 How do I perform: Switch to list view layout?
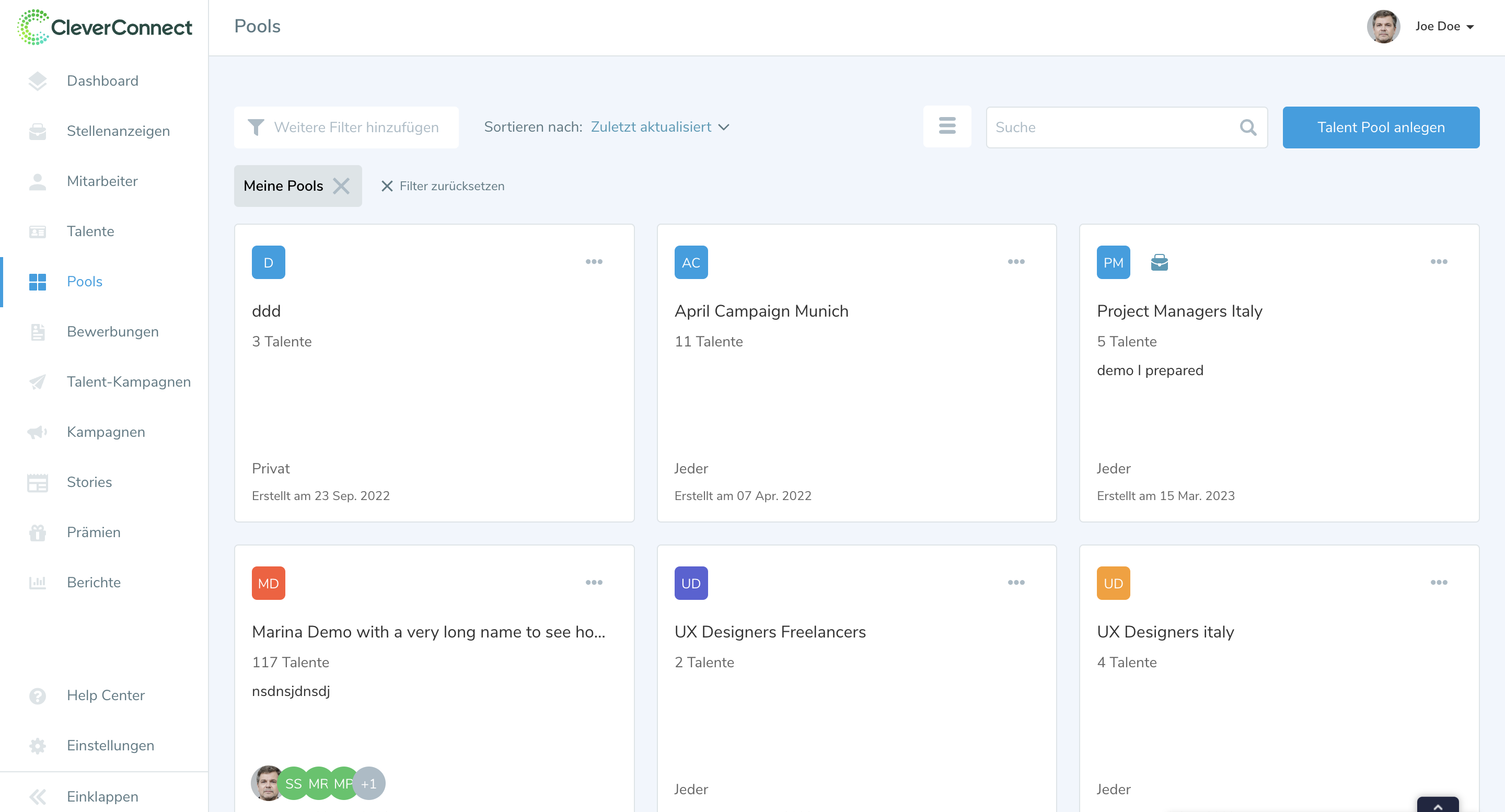click(947, 126)
